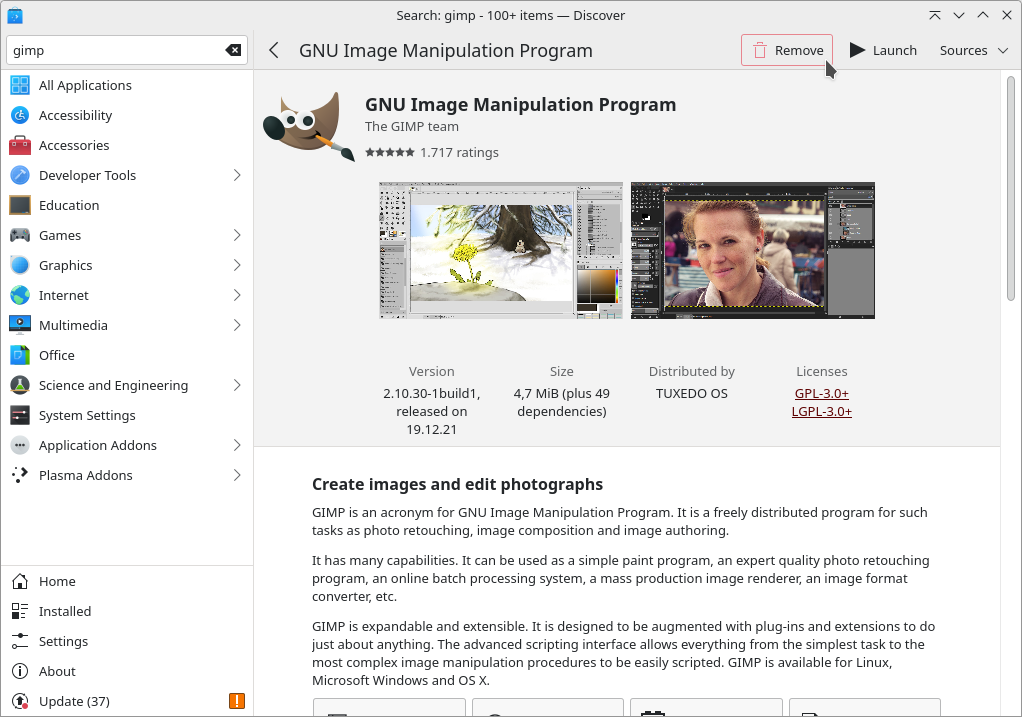Click the About info icon
The width and height of the screenshot is (1022, 717).
[20, 671]
